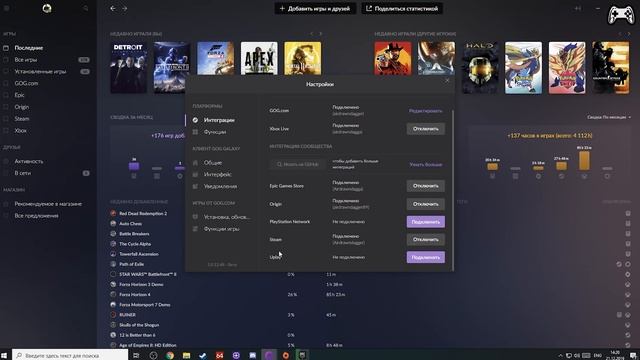Click Отключить for Epic Games Store
This screenshot has width=640, height=360.
pos(426,186)
